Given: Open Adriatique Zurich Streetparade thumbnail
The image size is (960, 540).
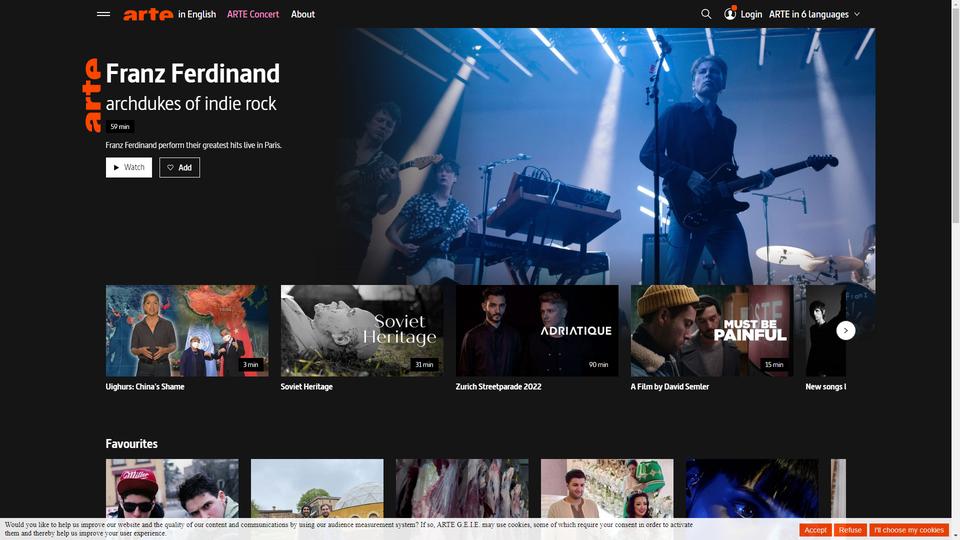Looking at the screenshot, I should tap(537, 331).
